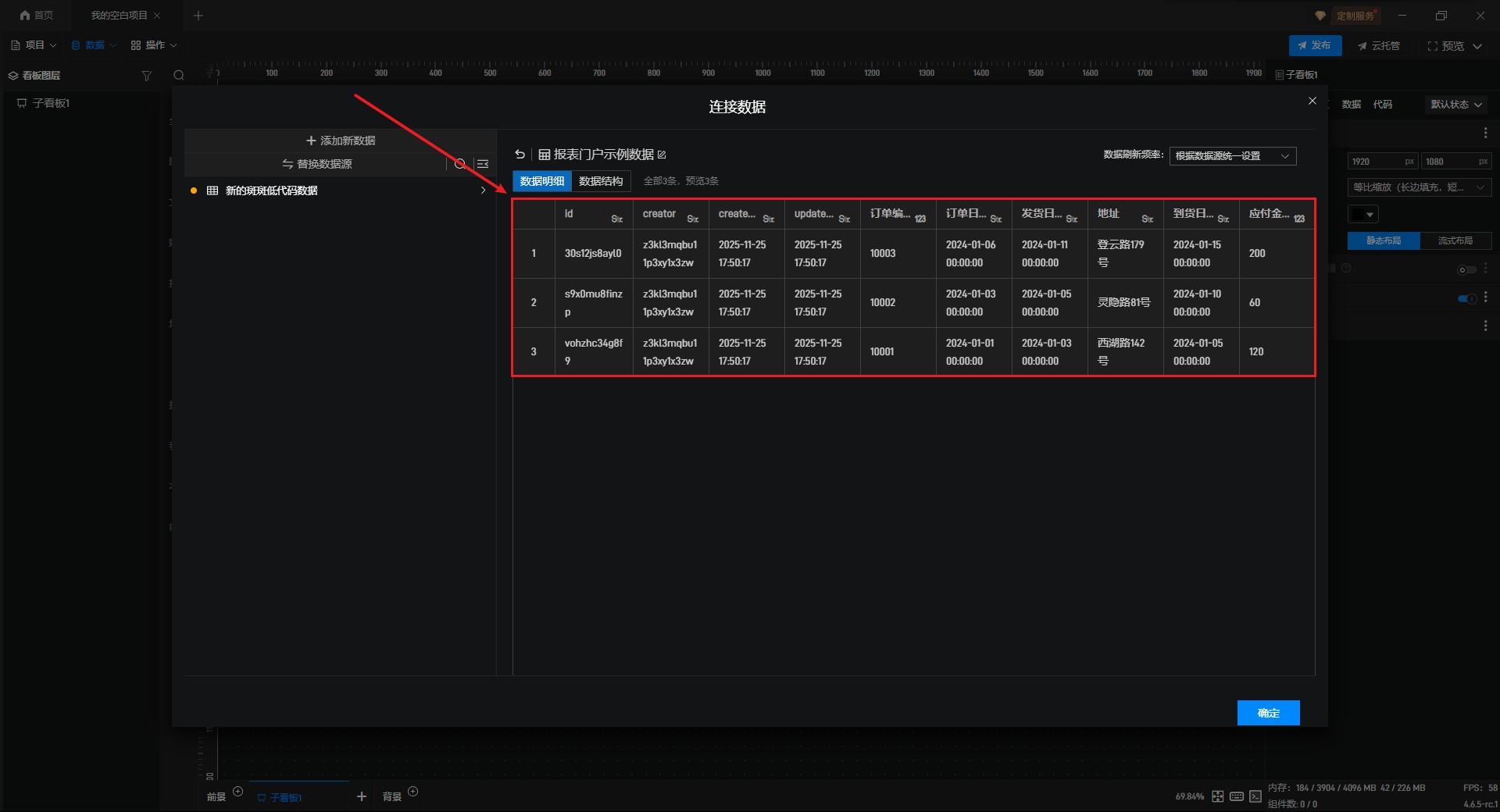Image resolution: width=1500 pixels, height=812 pixels.
Task: Open the 数据 menu in top toolbar
Action: pyautogui.click(x=94, y=45)
